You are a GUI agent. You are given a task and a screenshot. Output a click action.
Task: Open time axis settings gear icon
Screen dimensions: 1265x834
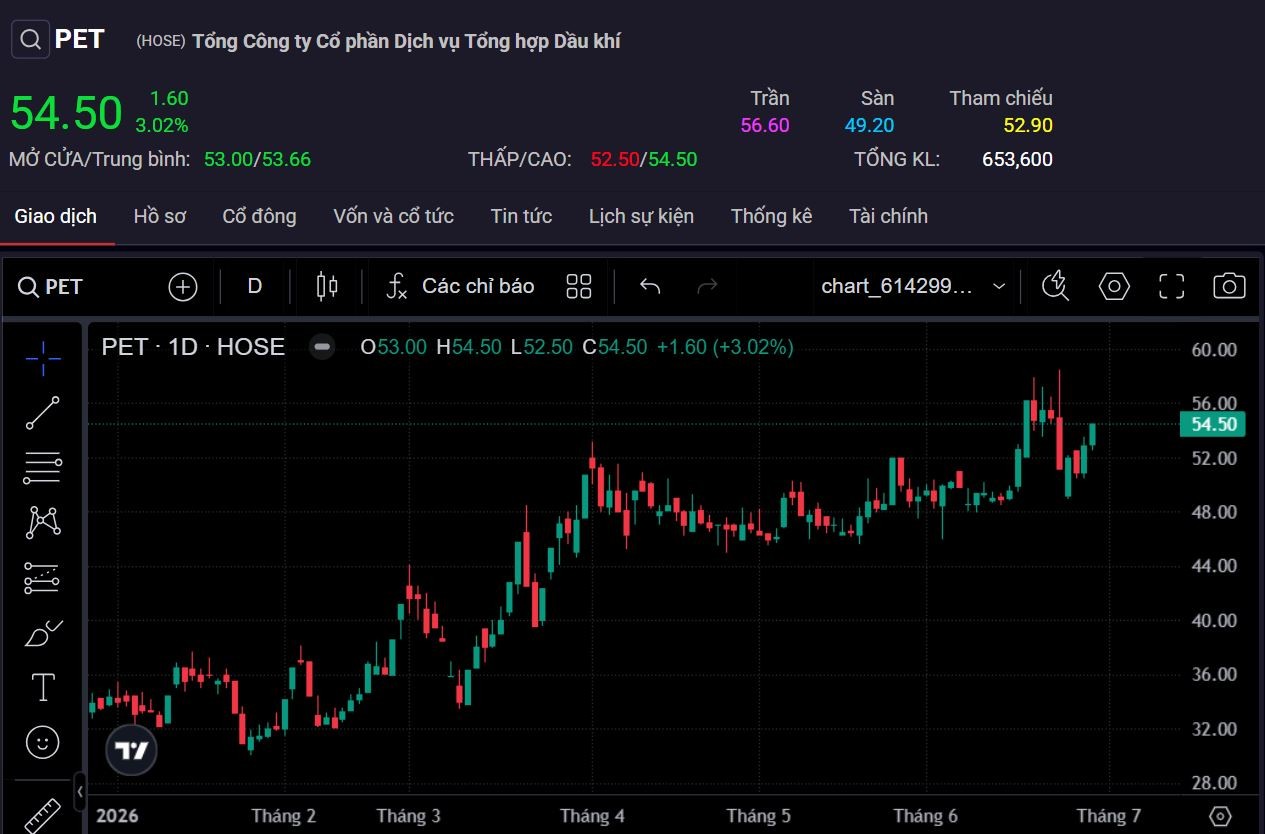pos(1219,815)
